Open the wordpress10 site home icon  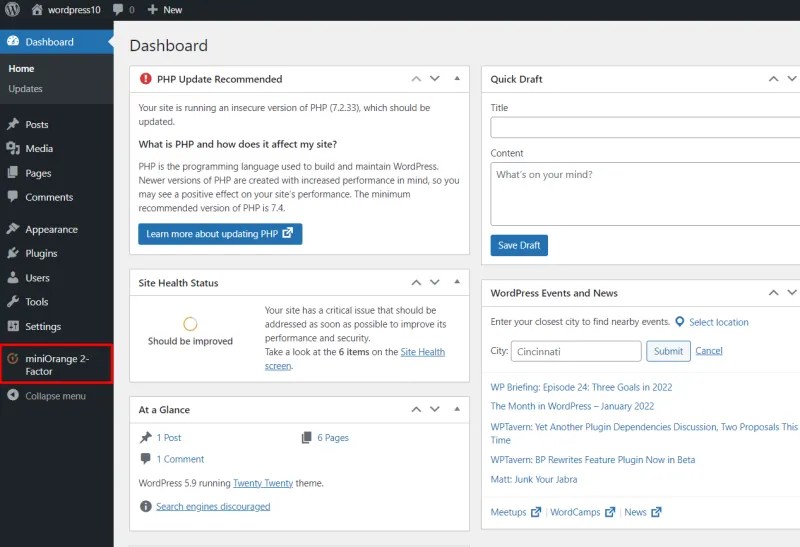[37, 9]
